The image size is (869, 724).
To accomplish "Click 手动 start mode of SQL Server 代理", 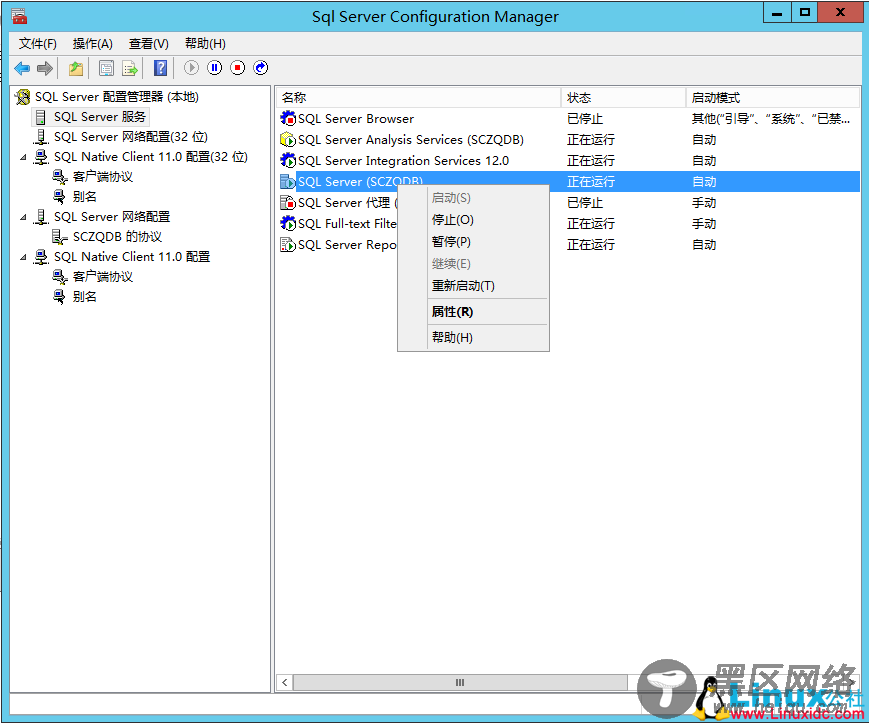I will click(x=704, y=203).
